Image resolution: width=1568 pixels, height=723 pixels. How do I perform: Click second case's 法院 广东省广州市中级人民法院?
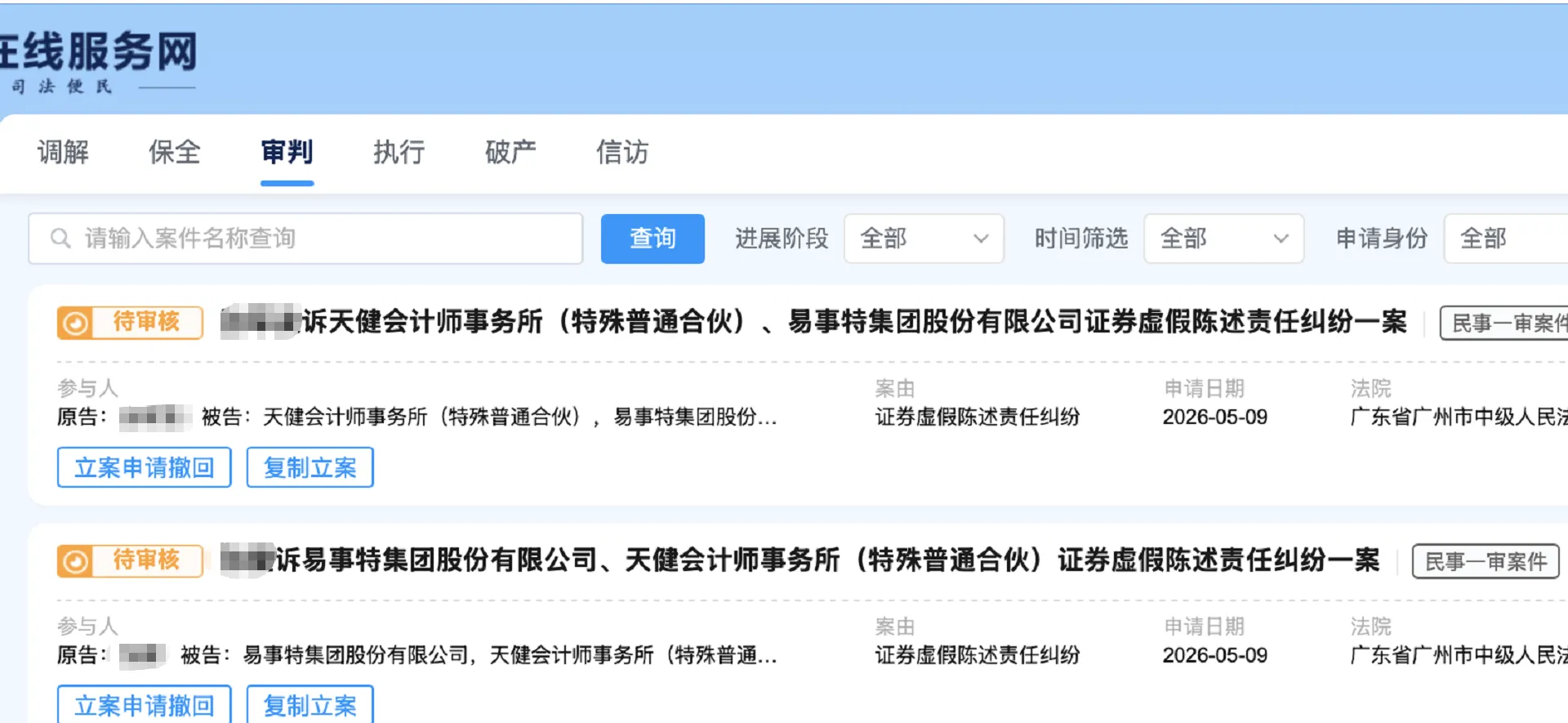click(1459, 655)
